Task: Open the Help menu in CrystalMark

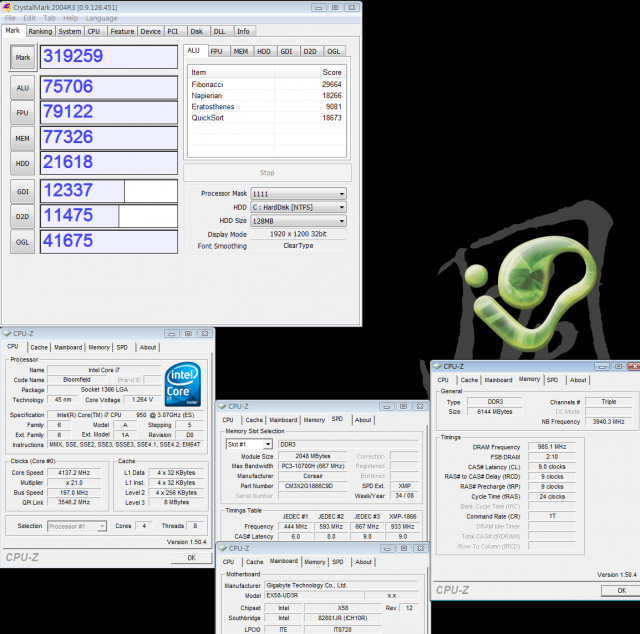Action: pos(71,18)
